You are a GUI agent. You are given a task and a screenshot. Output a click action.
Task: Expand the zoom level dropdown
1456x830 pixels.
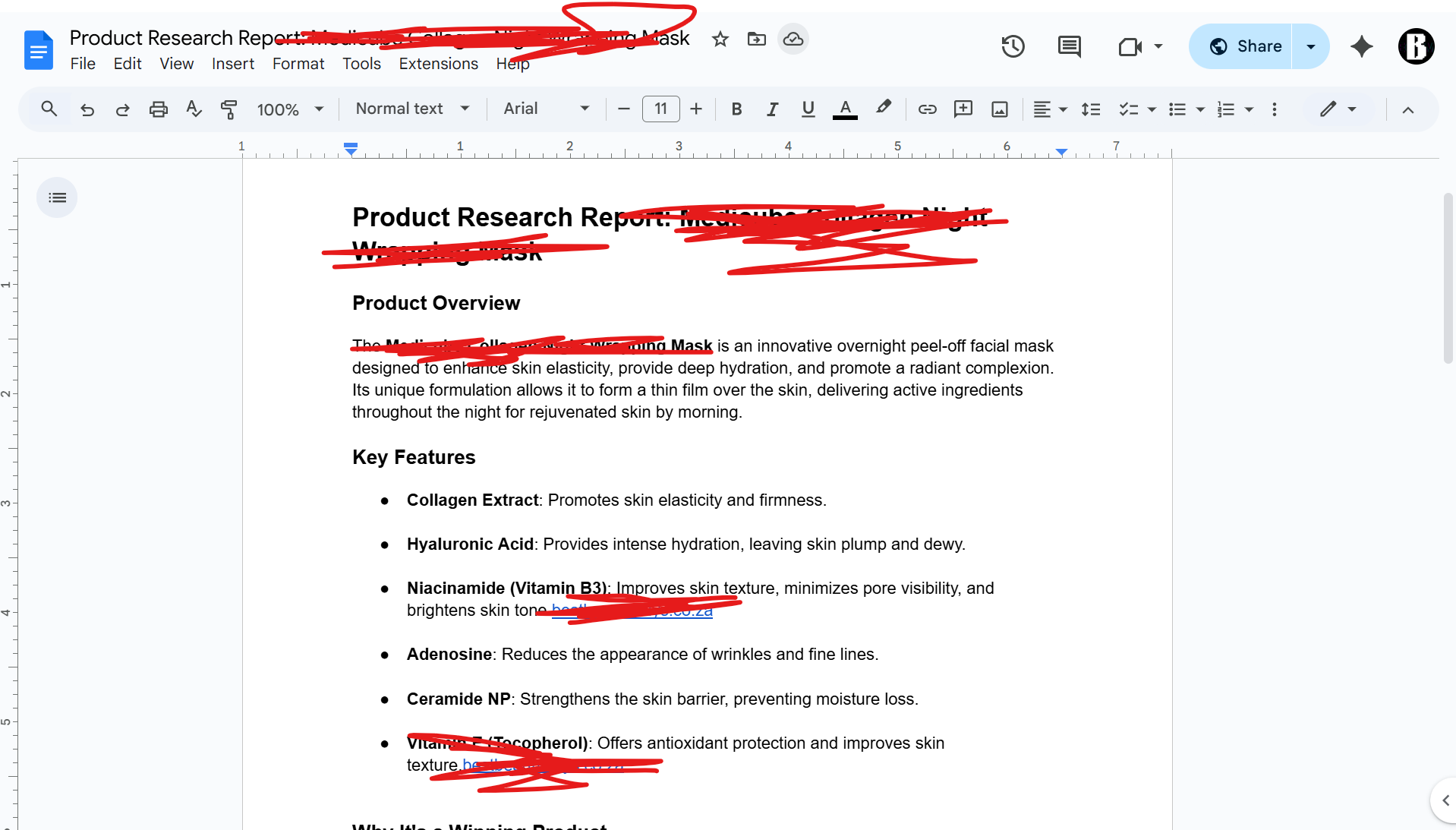coord(291,109)
